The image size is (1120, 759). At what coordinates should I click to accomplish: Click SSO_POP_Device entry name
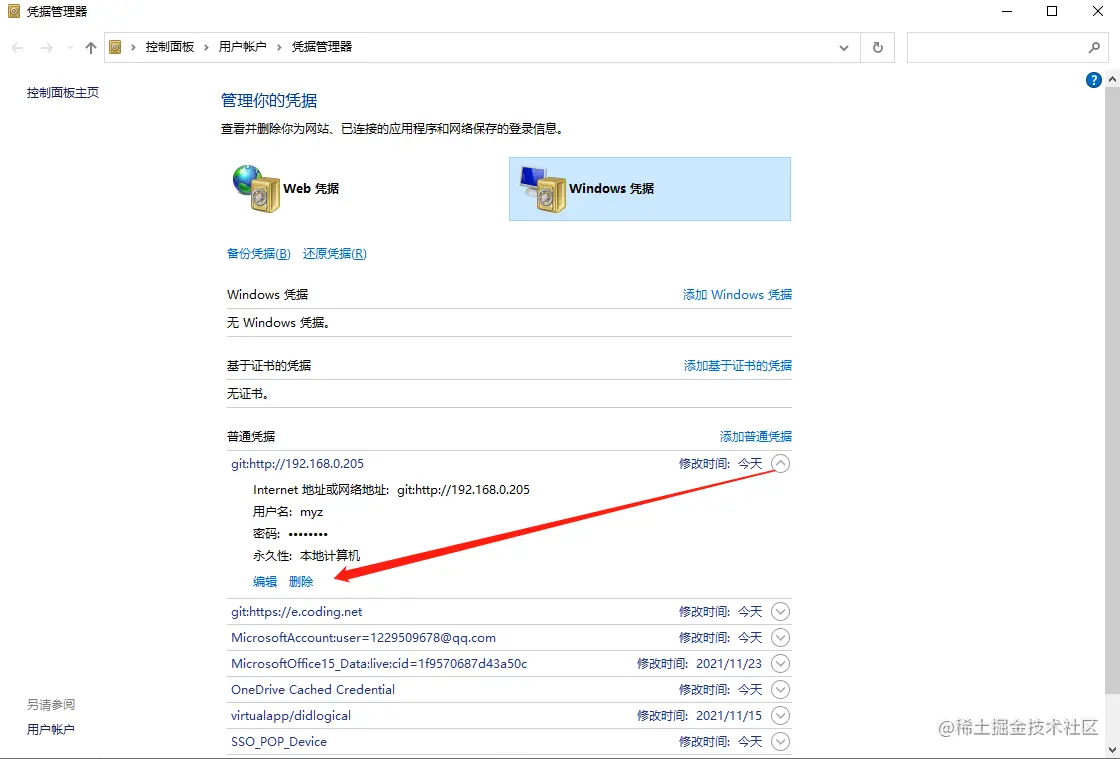pyautogui.click(x=279, y=741)
